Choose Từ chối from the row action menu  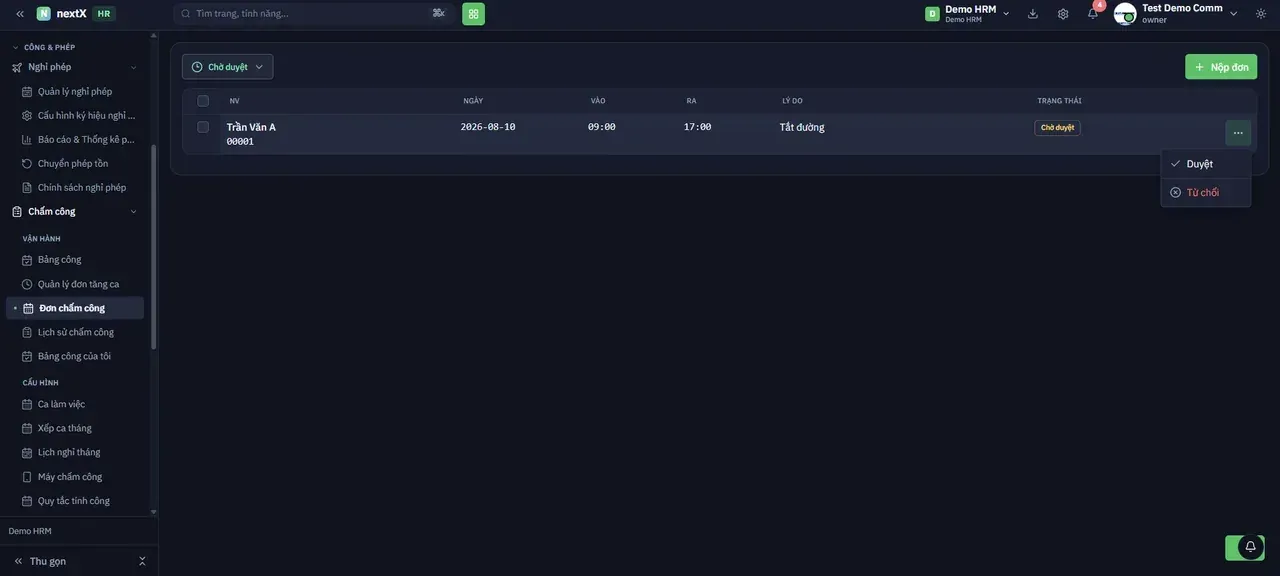(1206, 192)
